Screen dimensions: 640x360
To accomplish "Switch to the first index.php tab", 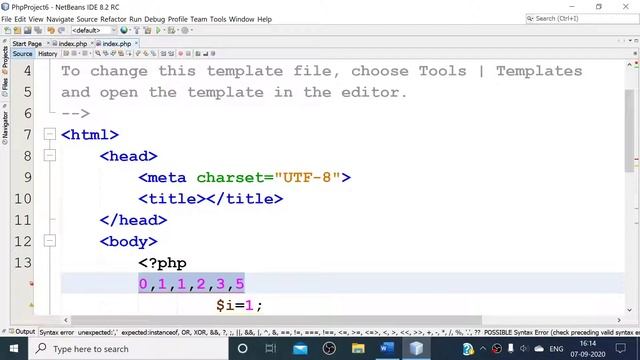I will pos(73,44).
